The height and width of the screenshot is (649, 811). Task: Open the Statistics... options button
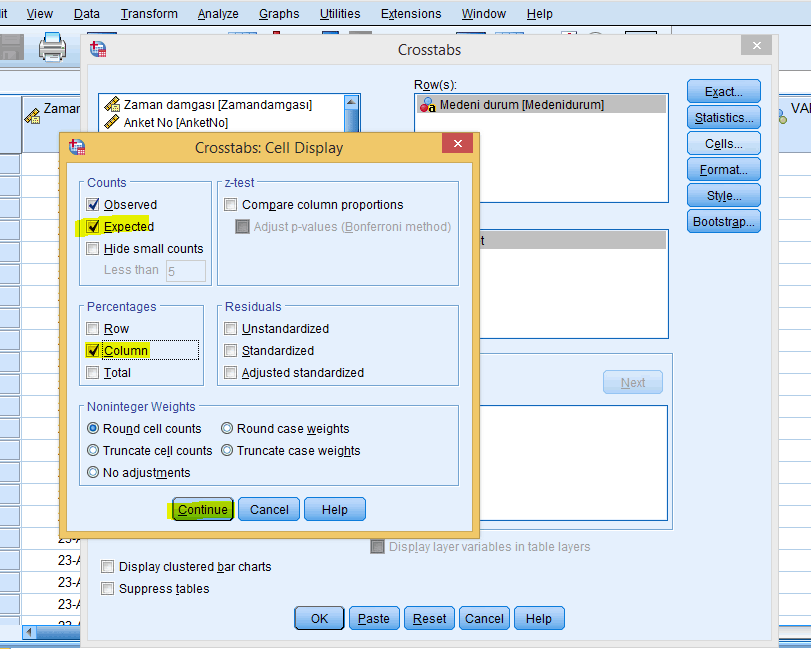tap(724, 118)
